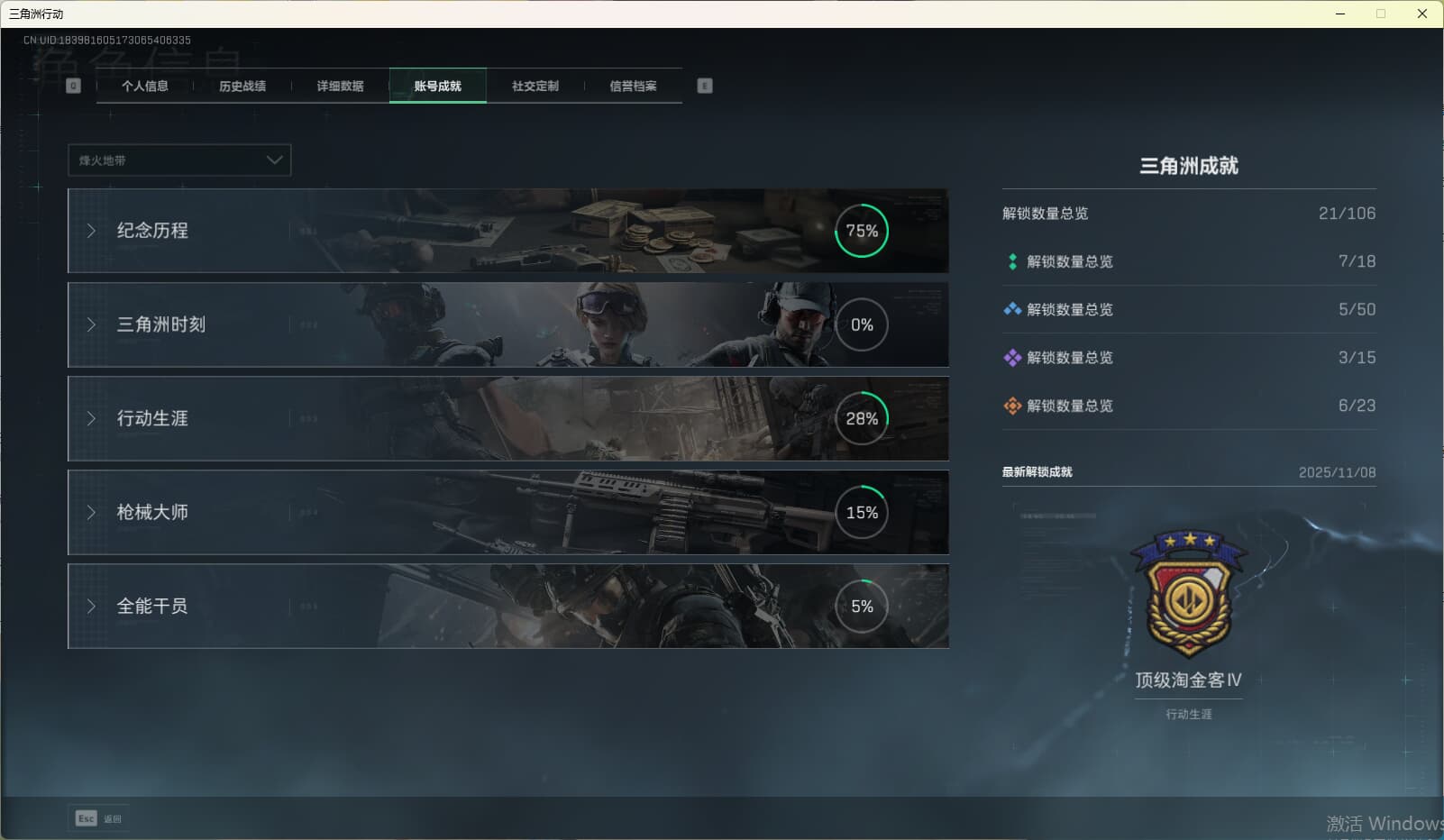The width and height of the screenshot is (1444, 840).
Task: Open the 历史战绩 tab
Action: [x=242, y=86]
